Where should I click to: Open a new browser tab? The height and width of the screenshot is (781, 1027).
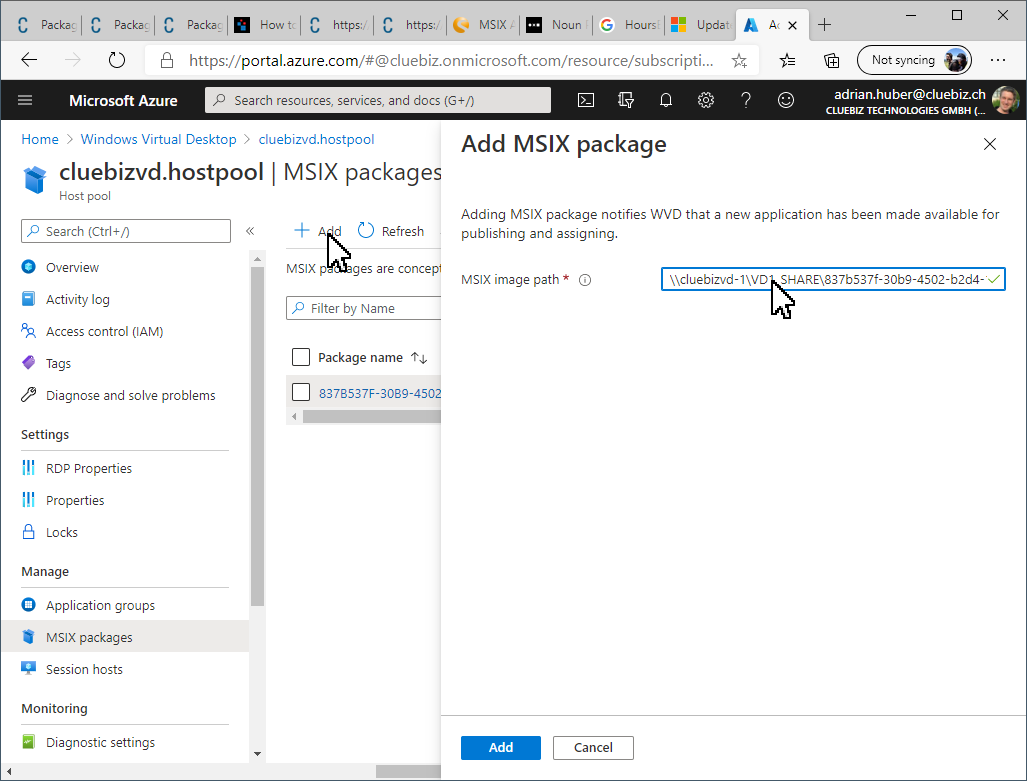click(x=825, y=25)
